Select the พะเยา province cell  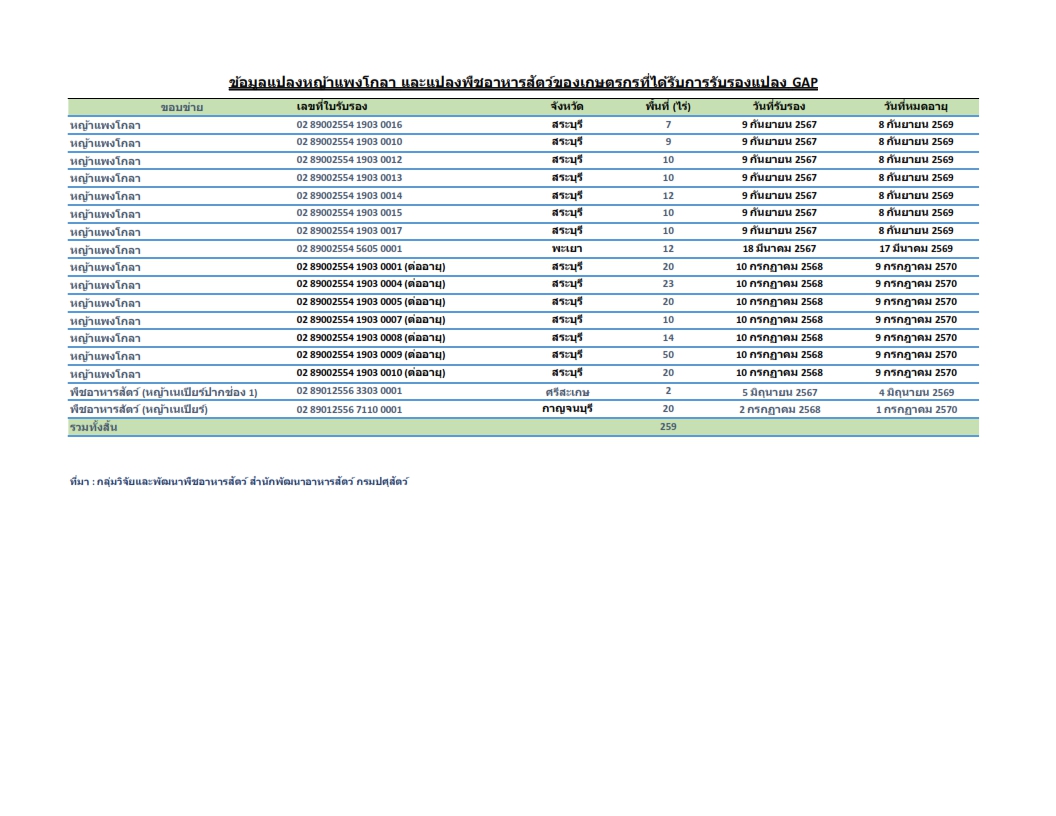pos(567,248)
